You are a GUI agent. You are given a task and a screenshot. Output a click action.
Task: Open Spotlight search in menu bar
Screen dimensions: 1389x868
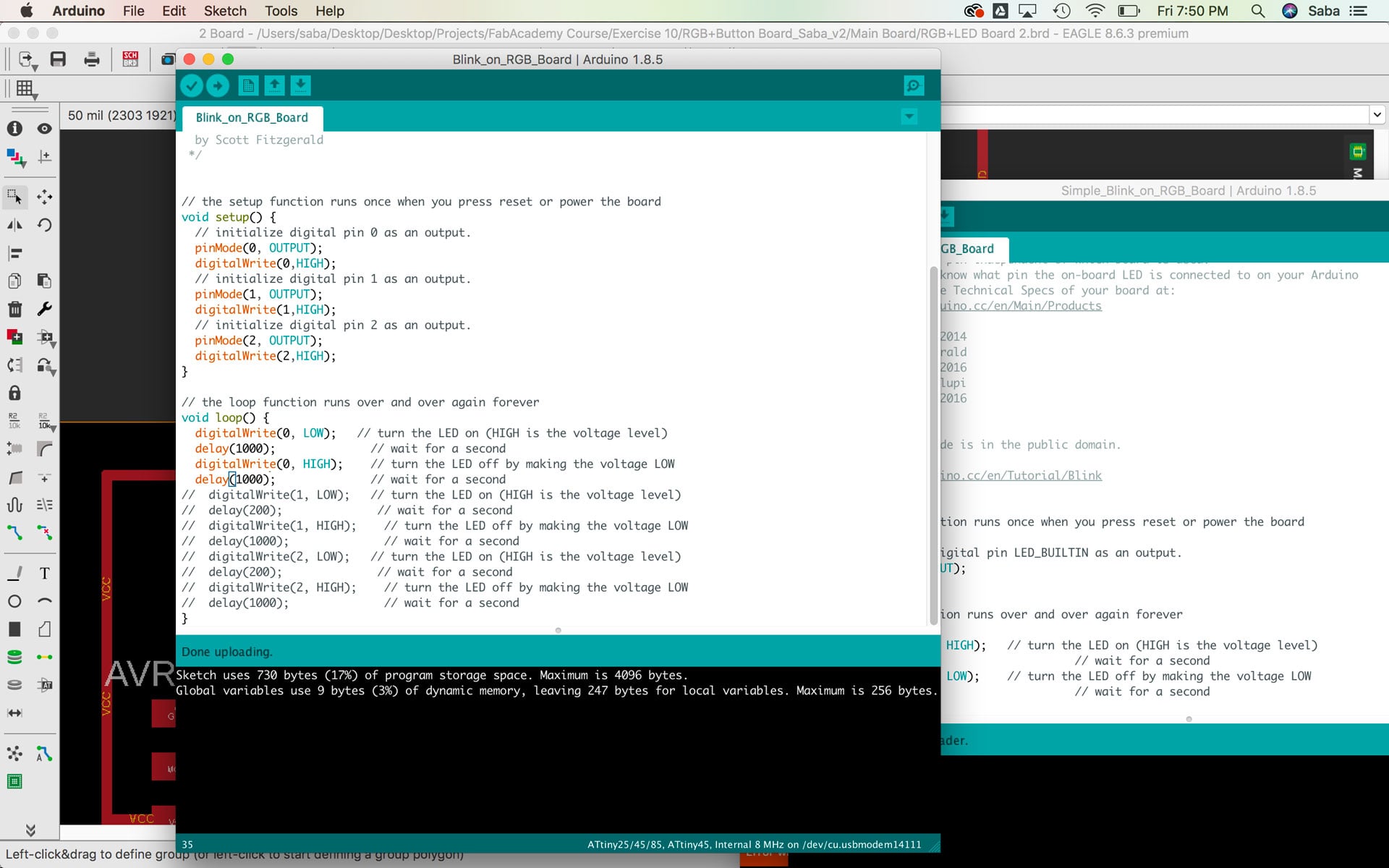1257,11
